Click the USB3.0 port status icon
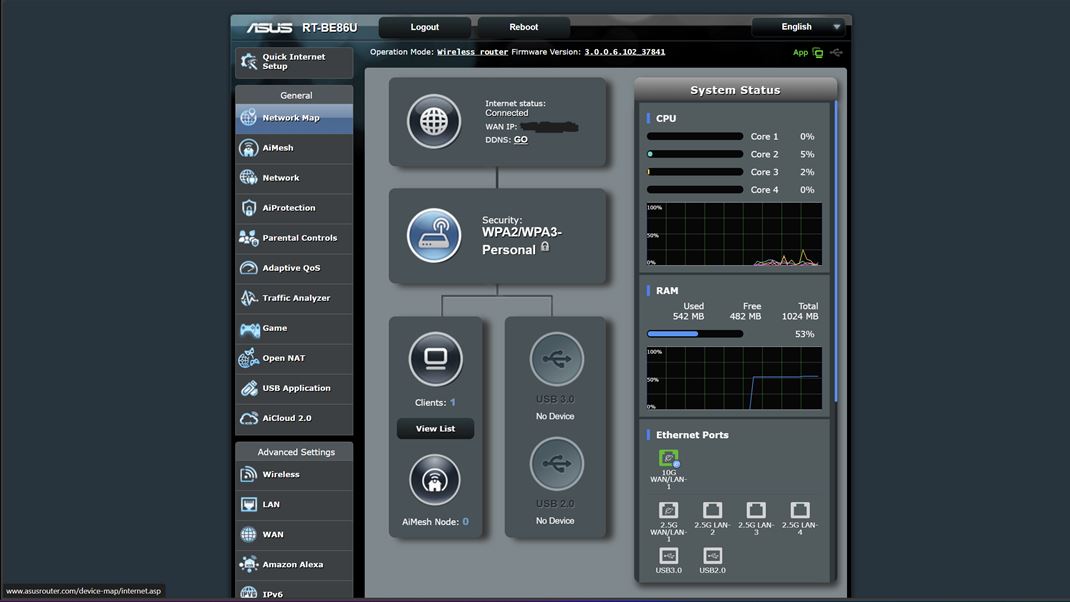The image size is (1070, 602). tap(669, 556)
